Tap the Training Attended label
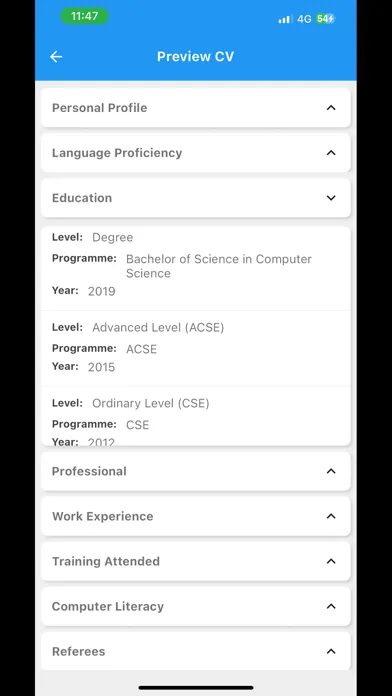The image size is (392, 696). click(x=106, y=561)
